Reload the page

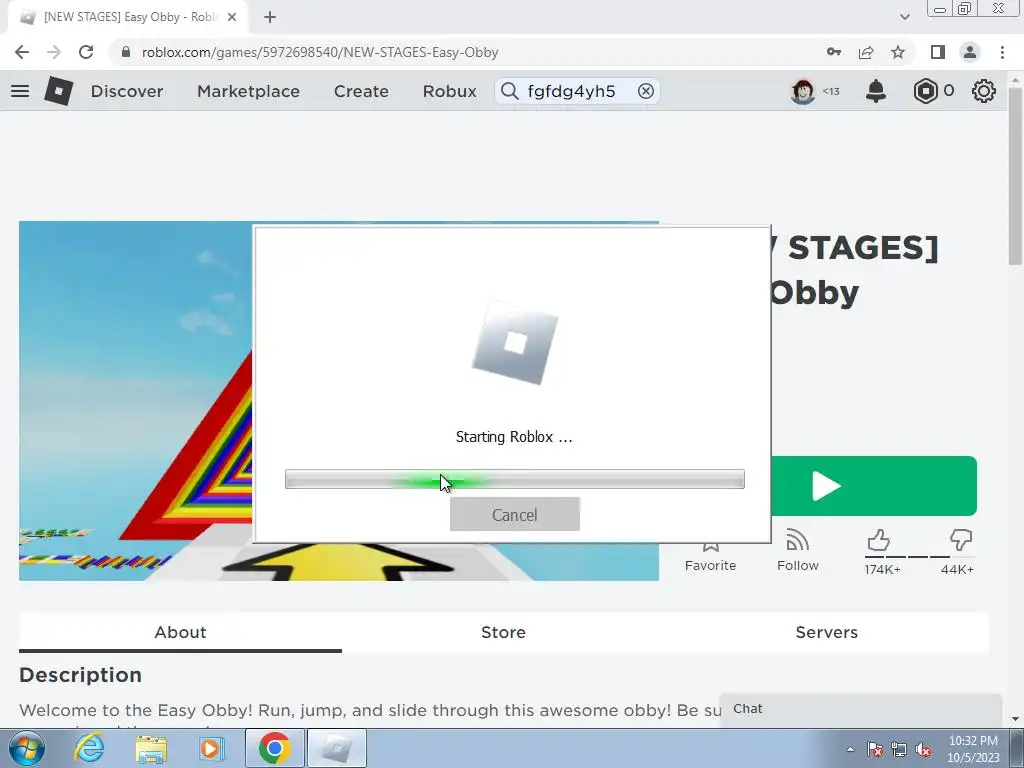click(x=86, y=52)
